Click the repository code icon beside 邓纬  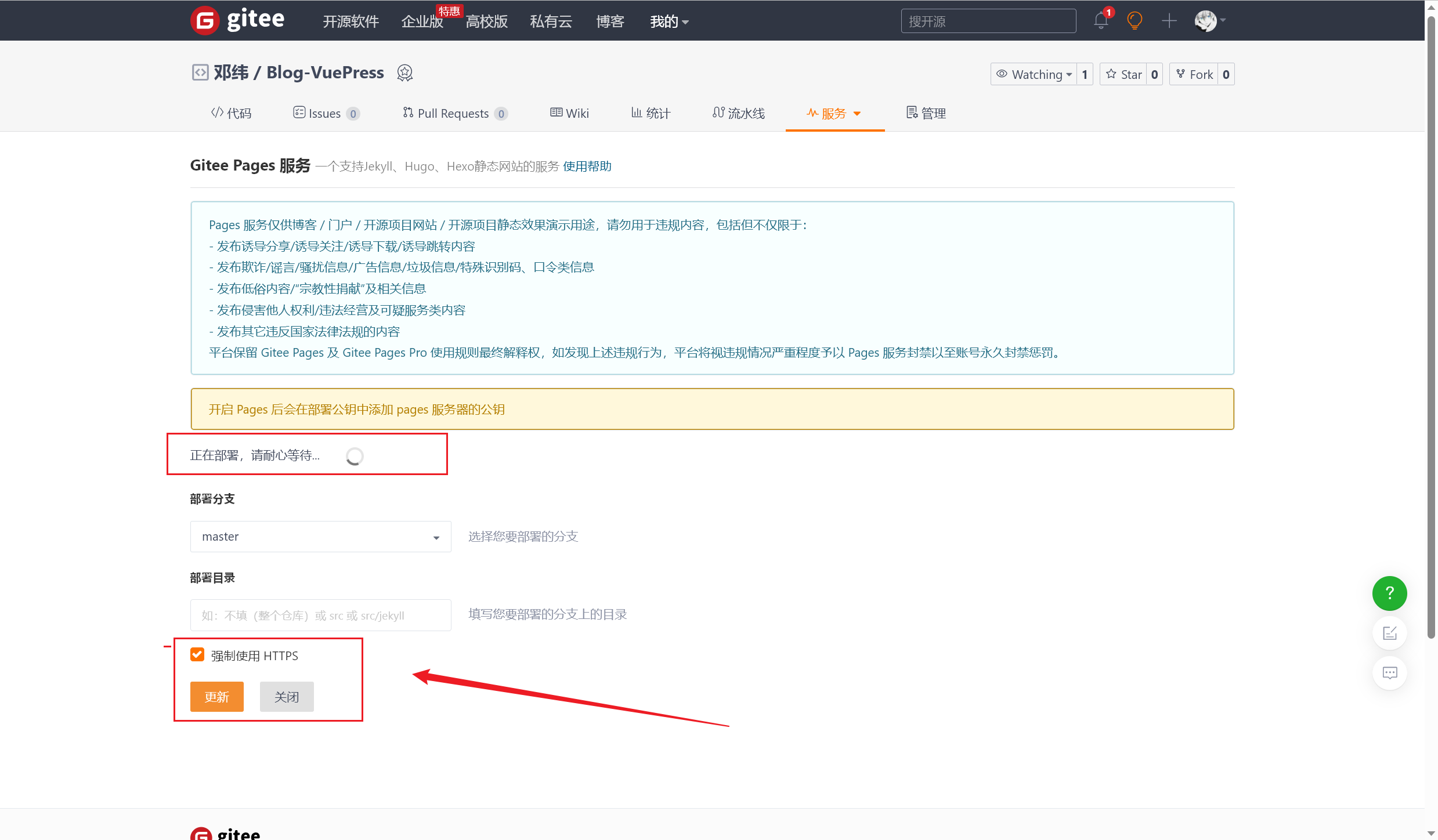200,73
